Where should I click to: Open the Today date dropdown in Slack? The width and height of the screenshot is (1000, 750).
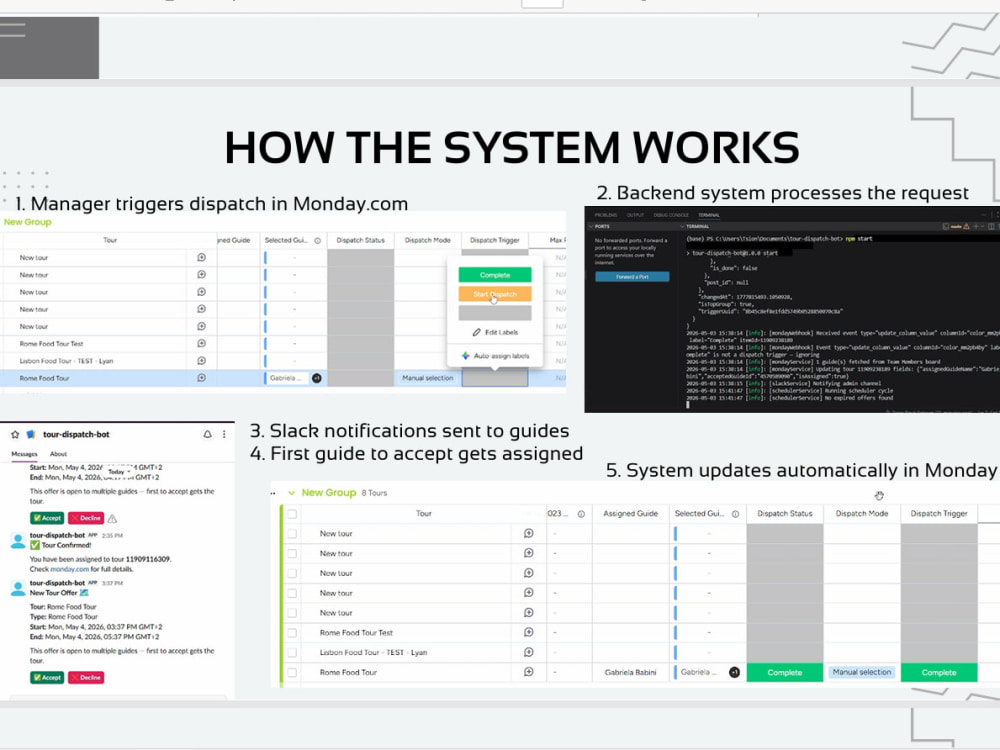(119, 472)
